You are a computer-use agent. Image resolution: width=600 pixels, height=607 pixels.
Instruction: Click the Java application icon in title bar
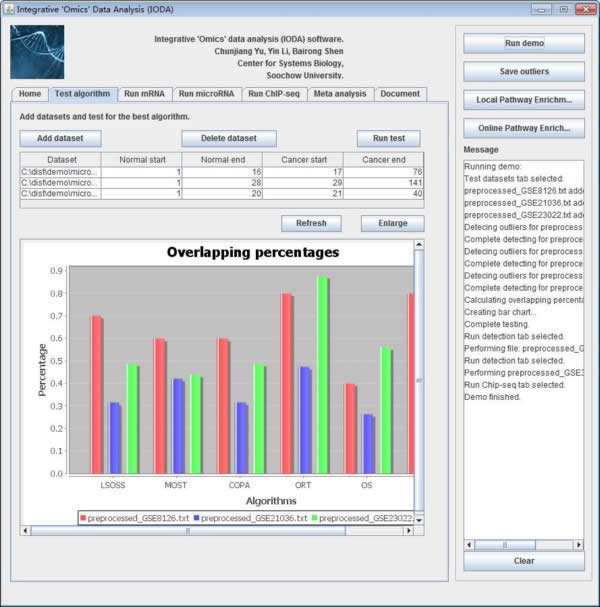(x=9, y=9)
